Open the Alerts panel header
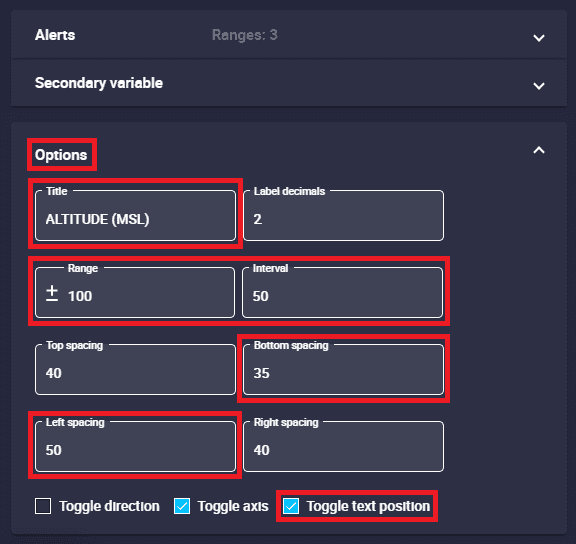Screen dimensions: 576x544 pyautogui.click(x=289, y=35)
